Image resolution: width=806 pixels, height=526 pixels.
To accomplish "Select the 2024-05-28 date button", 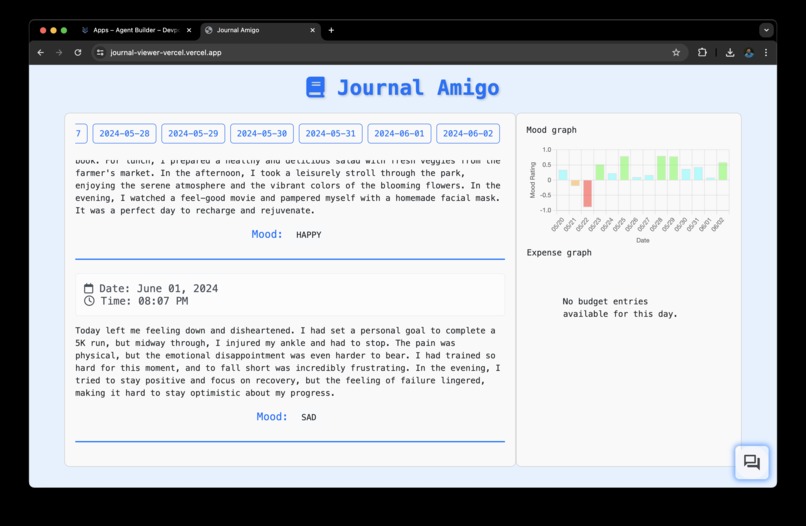I will pyautogui.click(x=124, y=134).
